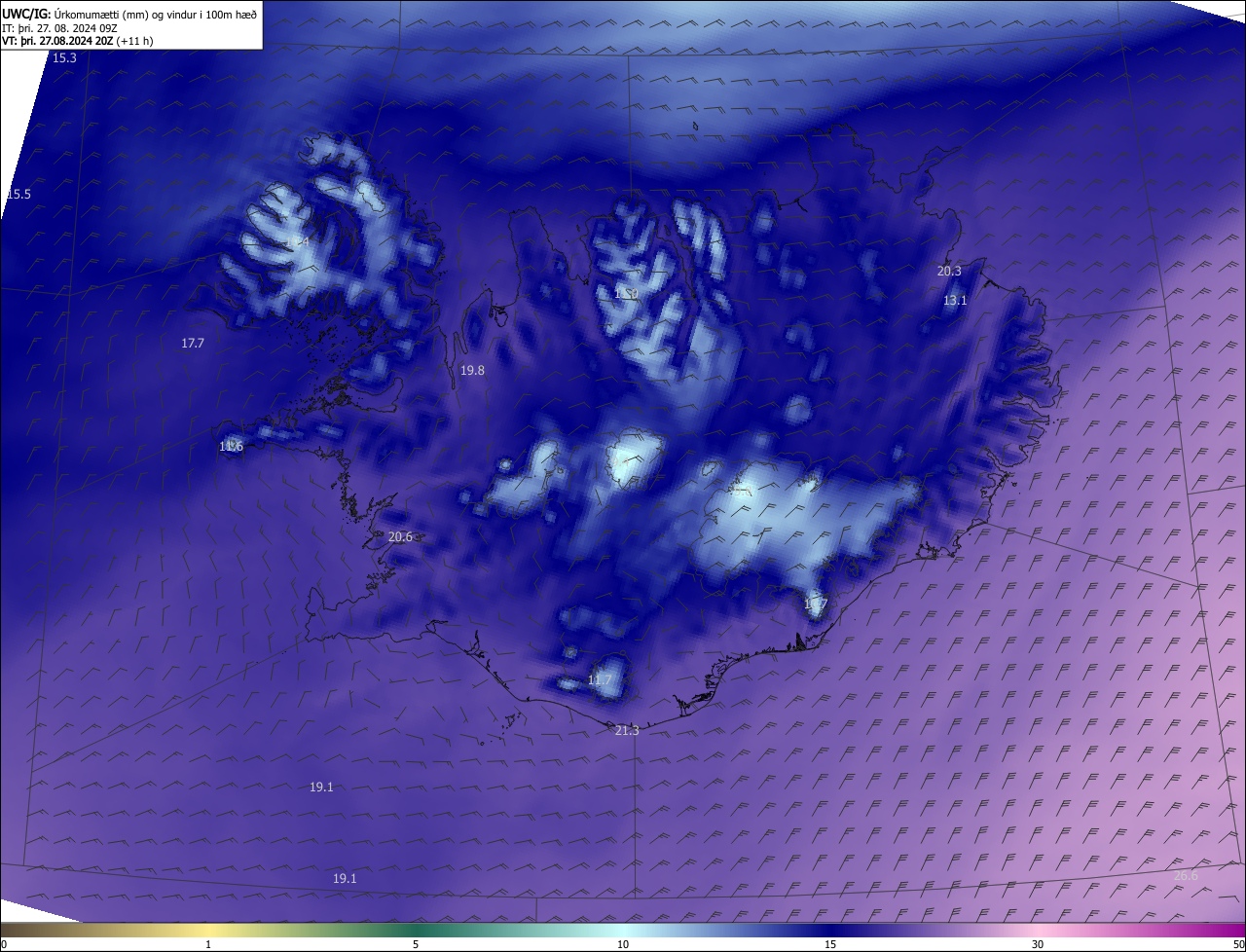Click the 15.3 value near the legend box

64,58
